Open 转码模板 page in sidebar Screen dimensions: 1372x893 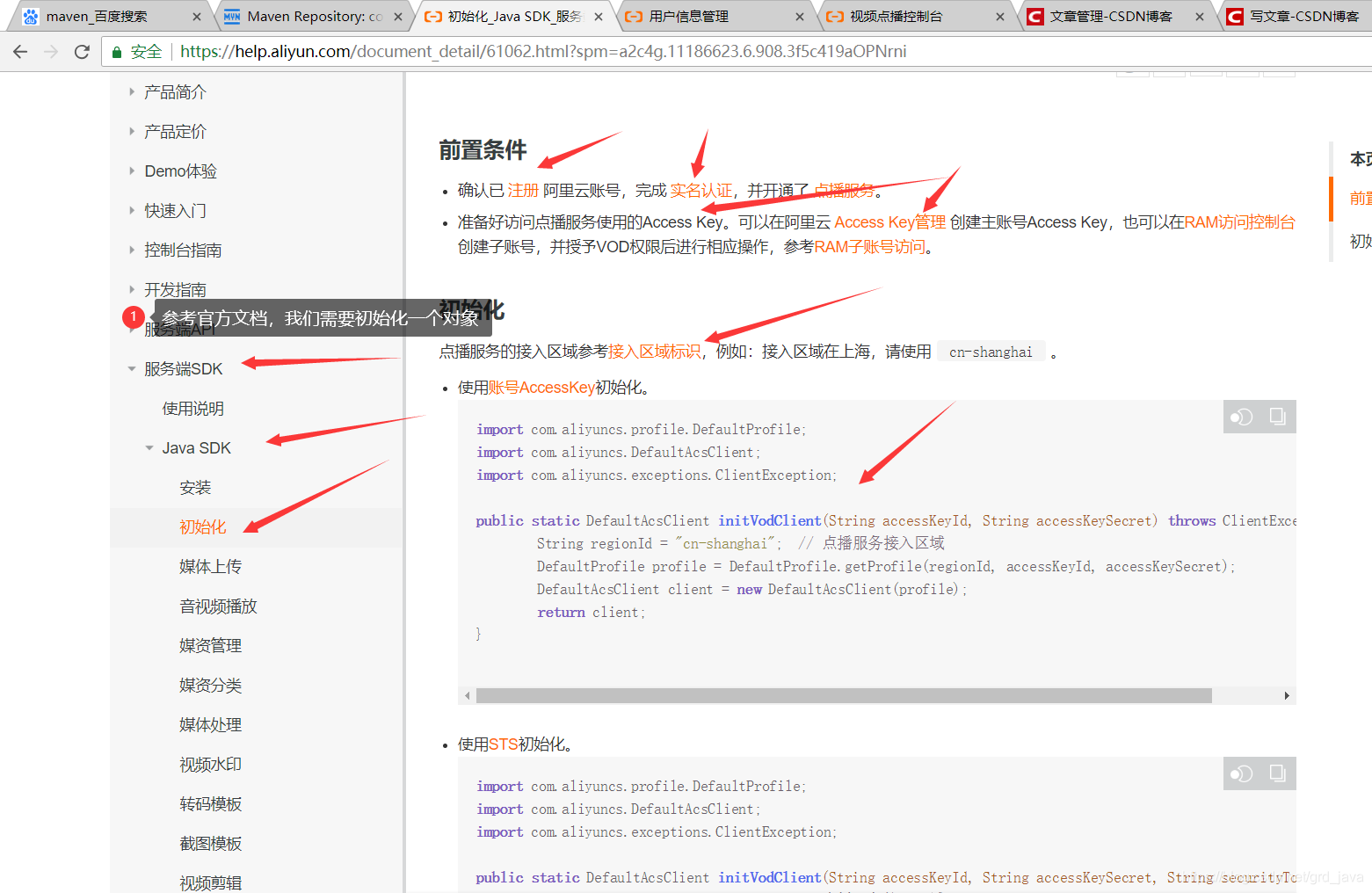210,804
